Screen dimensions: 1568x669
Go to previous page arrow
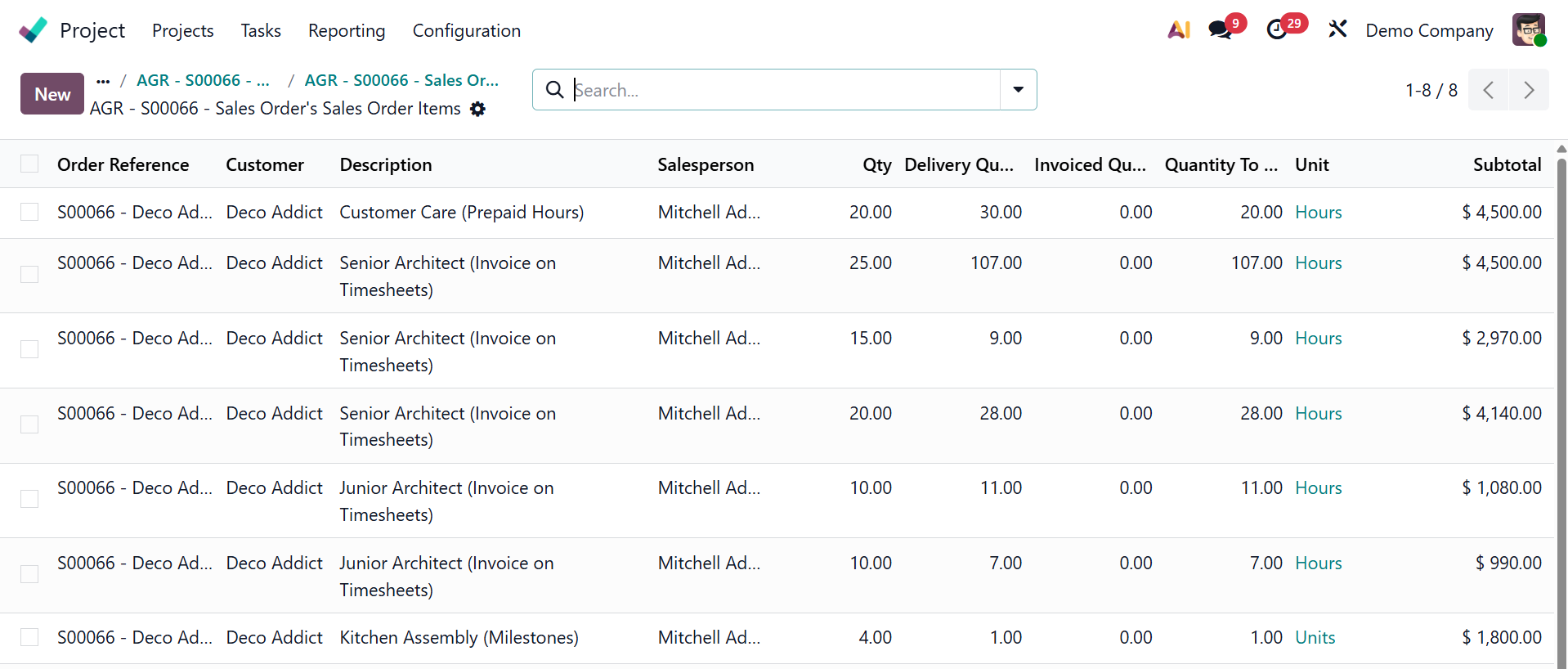pyautogui.click(x=1489, y=90)
